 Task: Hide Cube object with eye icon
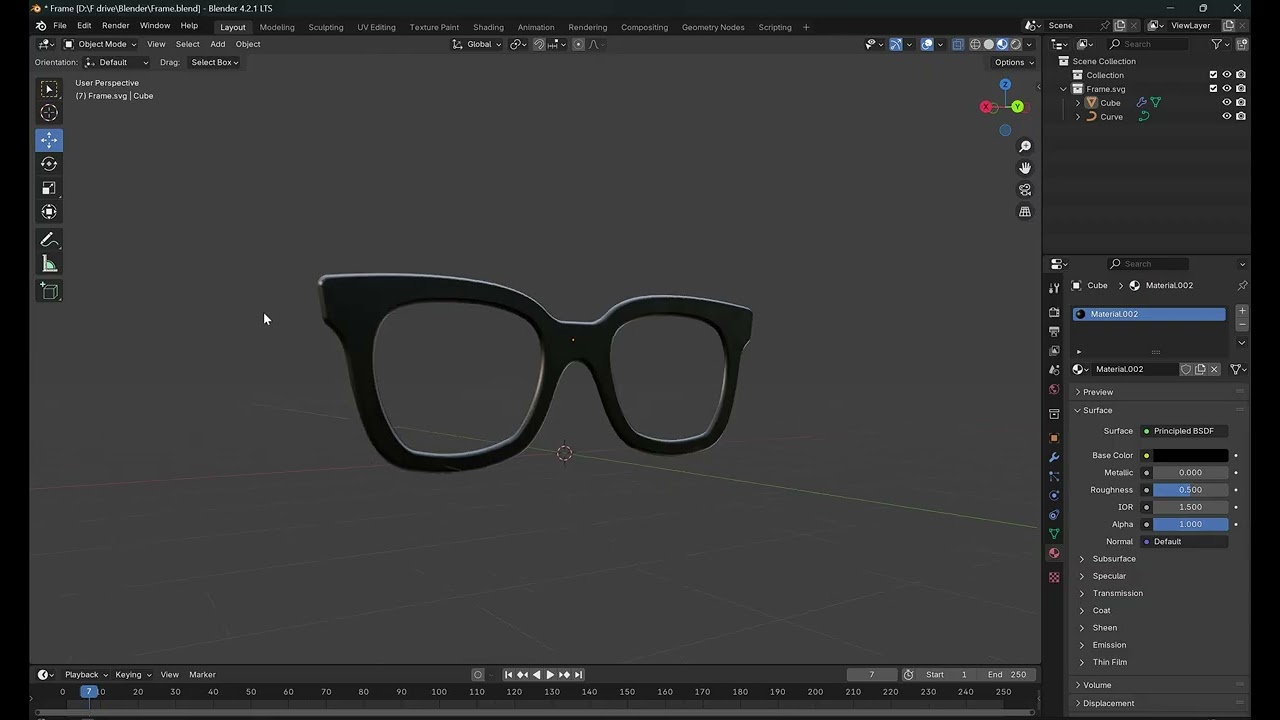(x=1227, y=103)
